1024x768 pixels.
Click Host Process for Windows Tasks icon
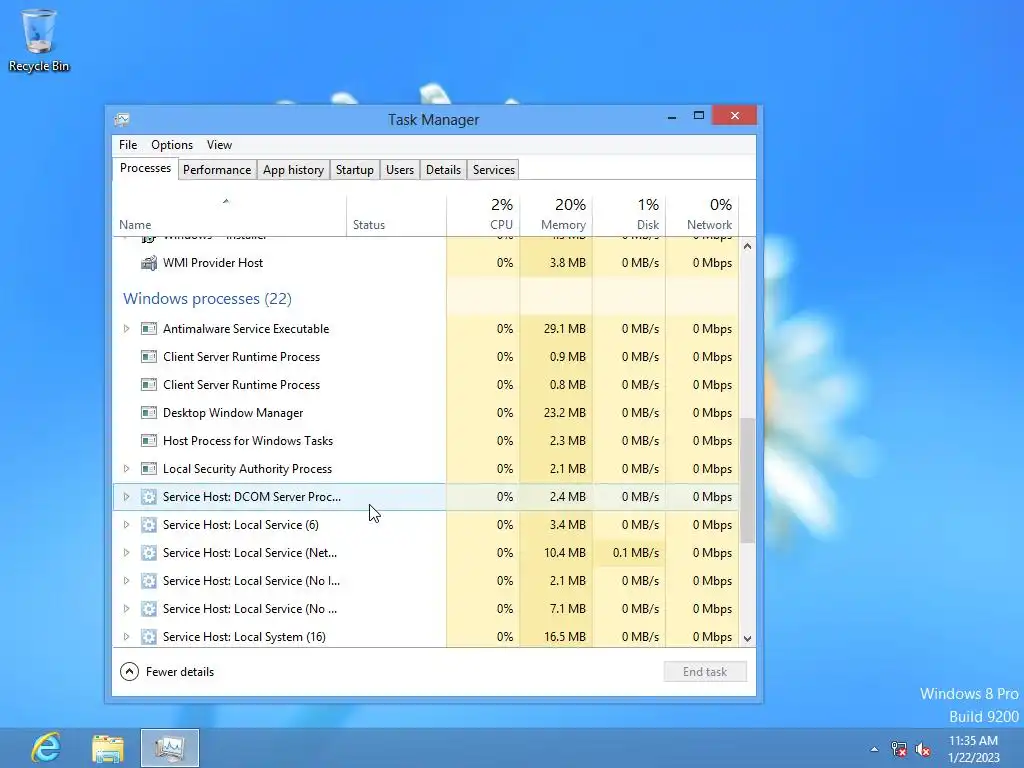149,441
